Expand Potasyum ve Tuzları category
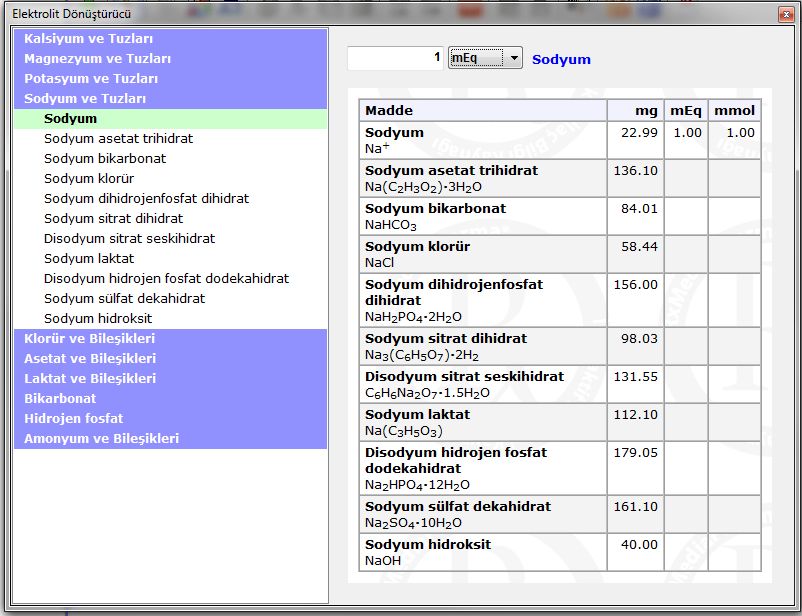The width and height of the screenshot is (802, 616). point(91,78)
